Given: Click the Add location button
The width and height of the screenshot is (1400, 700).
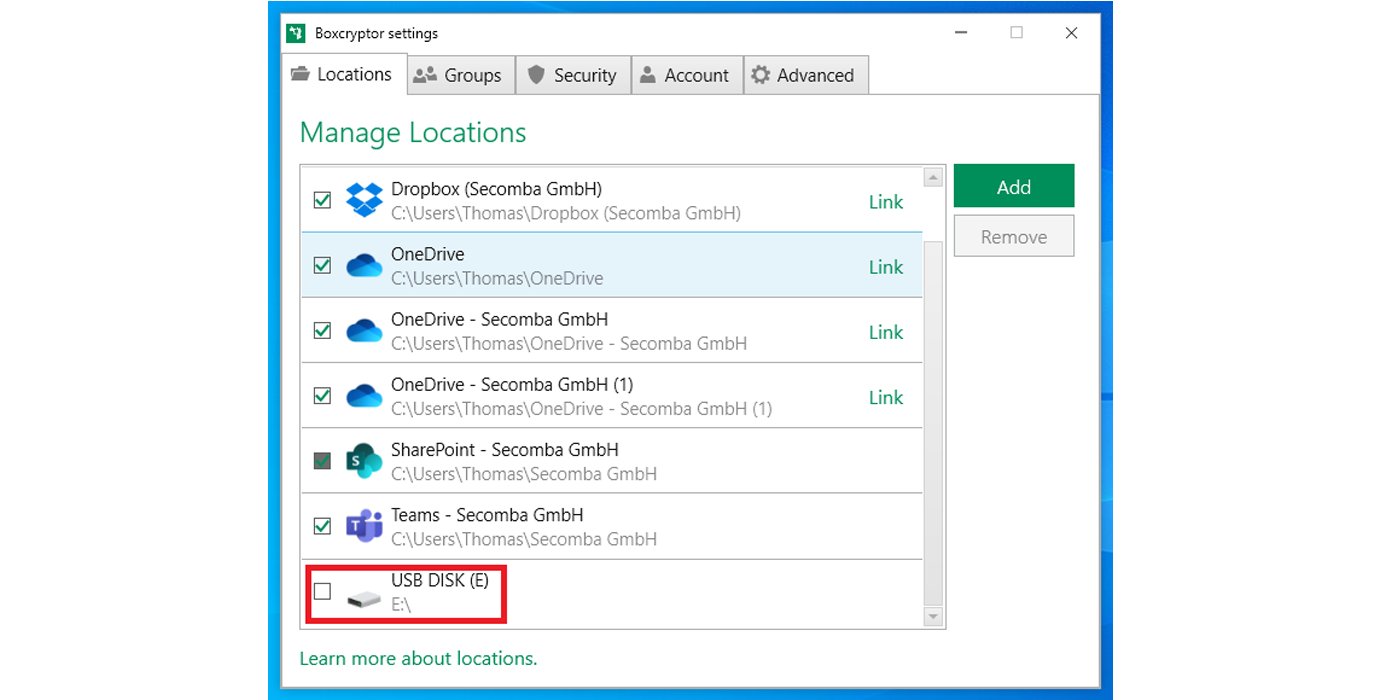Looking at the screenshot, I should click(x=1013, y=187).
